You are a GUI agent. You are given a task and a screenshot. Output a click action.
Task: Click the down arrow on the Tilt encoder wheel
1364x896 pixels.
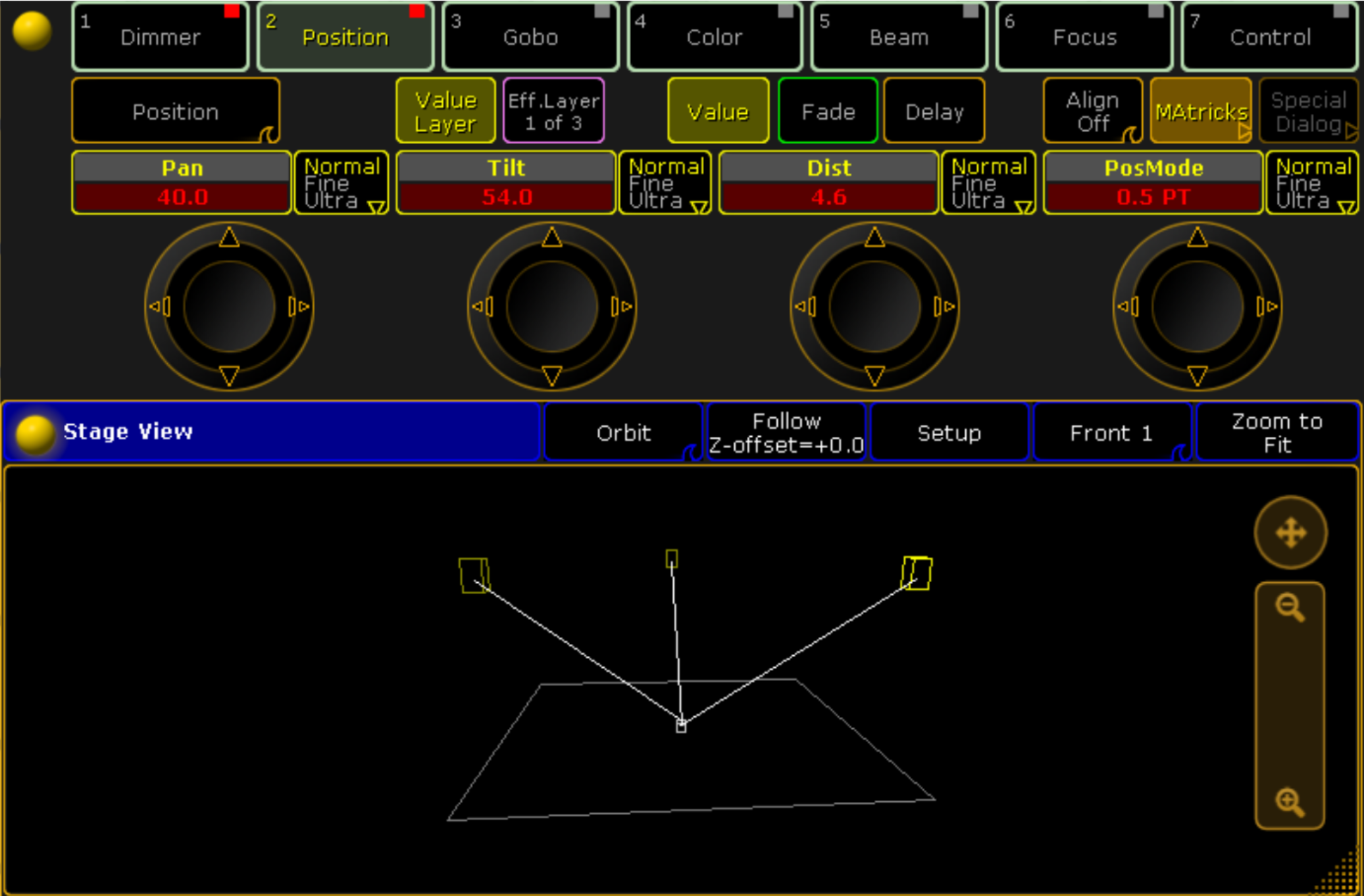[552, 376]
